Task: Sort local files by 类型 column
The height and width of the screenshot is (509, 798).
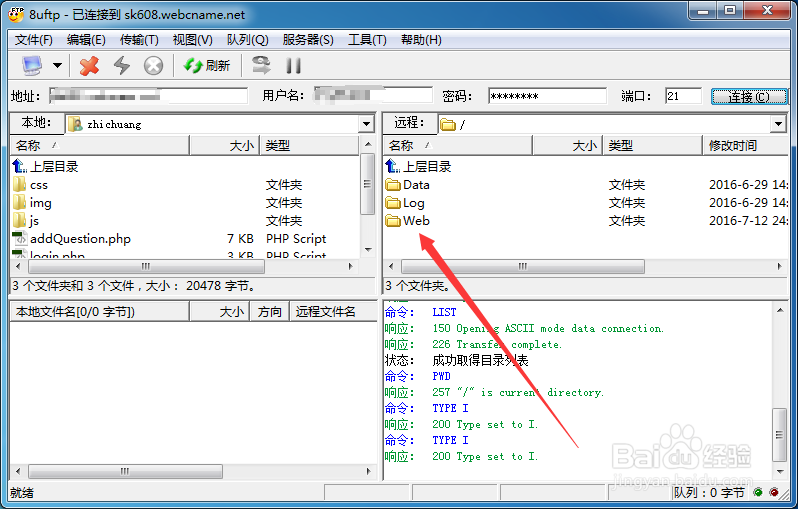Action: (x=309, y=146)
